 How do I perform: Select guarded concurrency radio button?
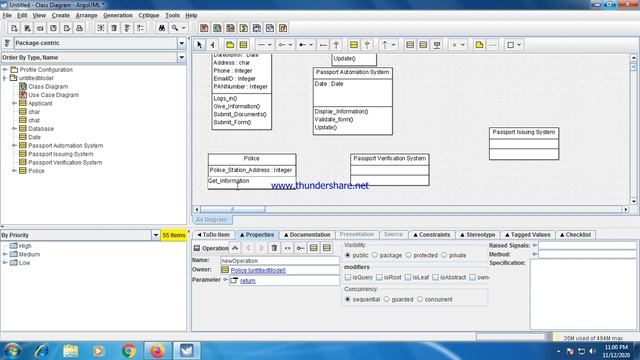click(x=387, y=299)
